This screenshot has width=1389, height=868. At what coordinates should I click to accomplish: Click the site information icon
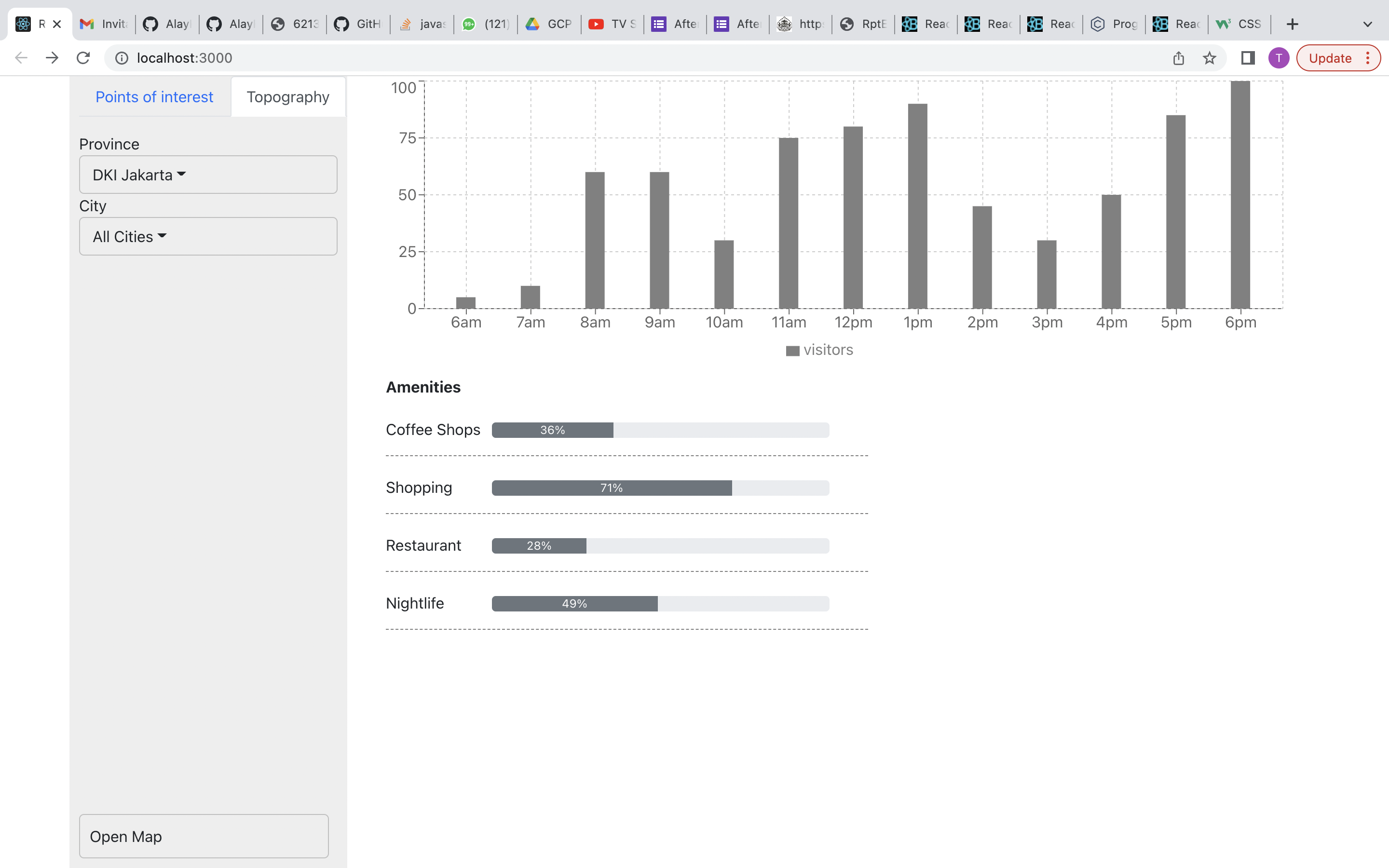coord(122,58)
